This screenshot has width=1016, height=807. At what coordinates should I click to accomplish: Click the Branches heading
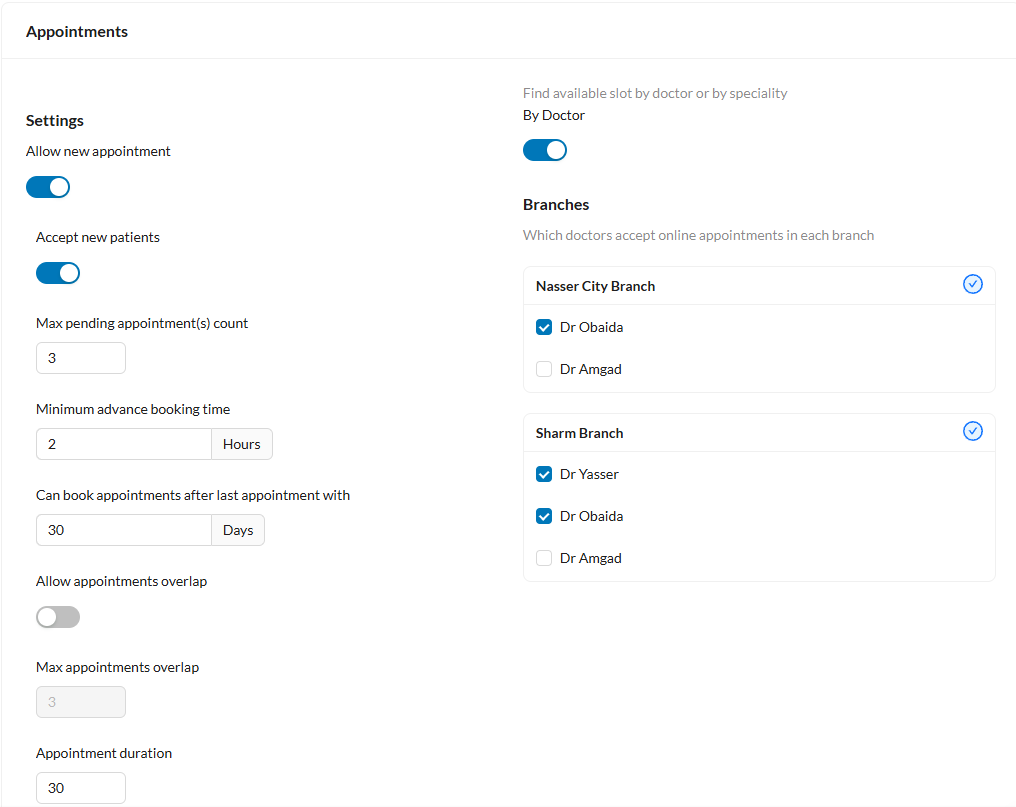(556, 205)
